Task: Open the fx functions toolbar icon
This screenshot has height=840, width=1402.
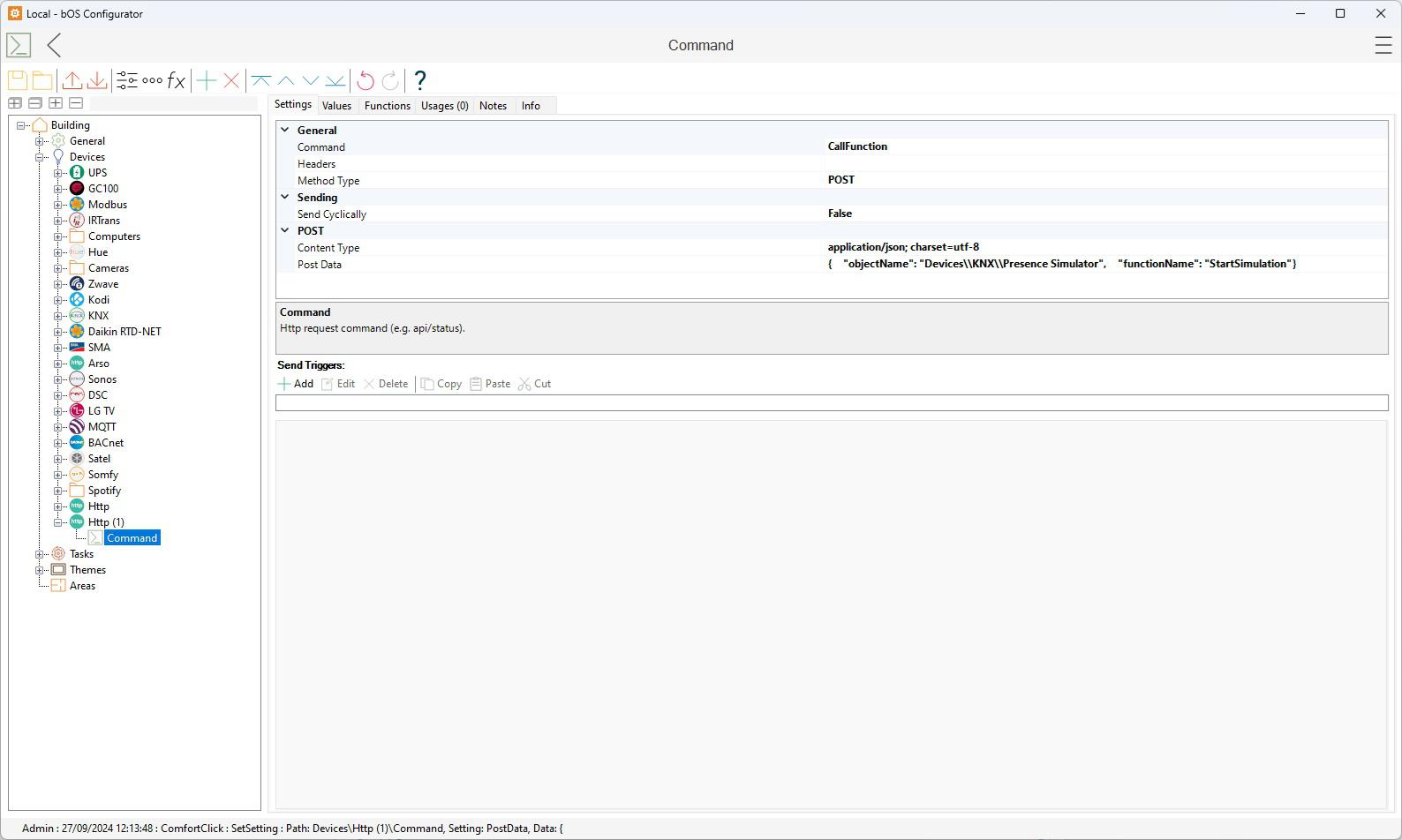Action: tap(177, 80)
